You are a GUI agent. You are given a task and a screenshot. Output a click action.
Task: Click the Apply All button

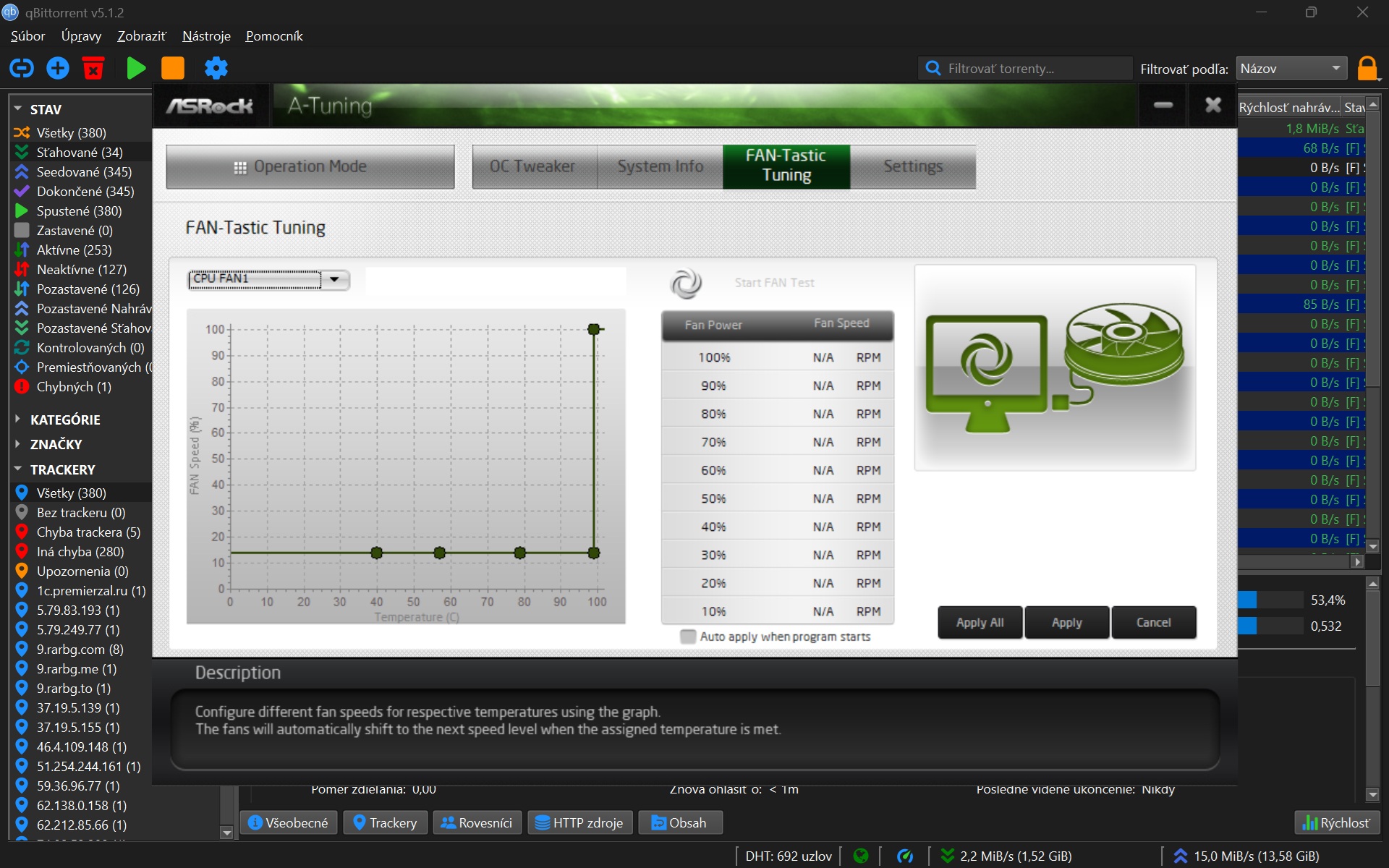click(980, 622)
